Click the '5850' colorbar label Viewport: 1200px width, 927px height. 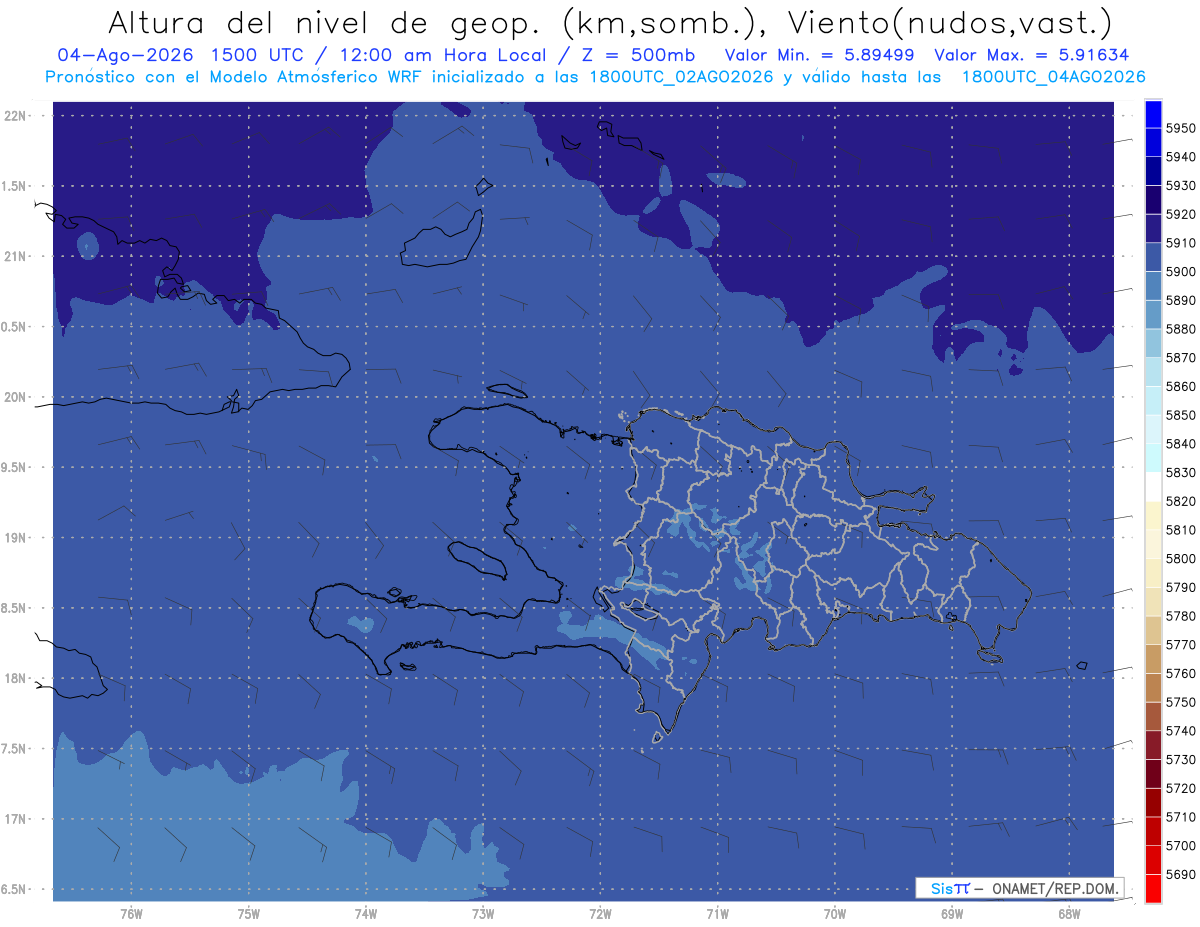1180,415
